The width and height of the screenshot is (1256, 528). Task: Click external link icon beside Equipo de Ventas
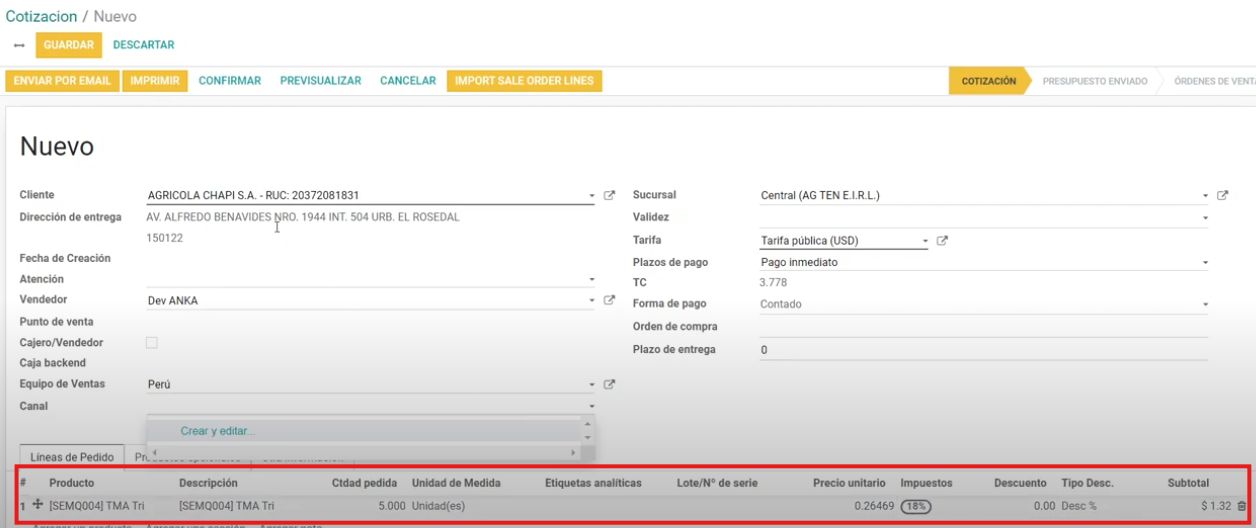pos(609,384)
